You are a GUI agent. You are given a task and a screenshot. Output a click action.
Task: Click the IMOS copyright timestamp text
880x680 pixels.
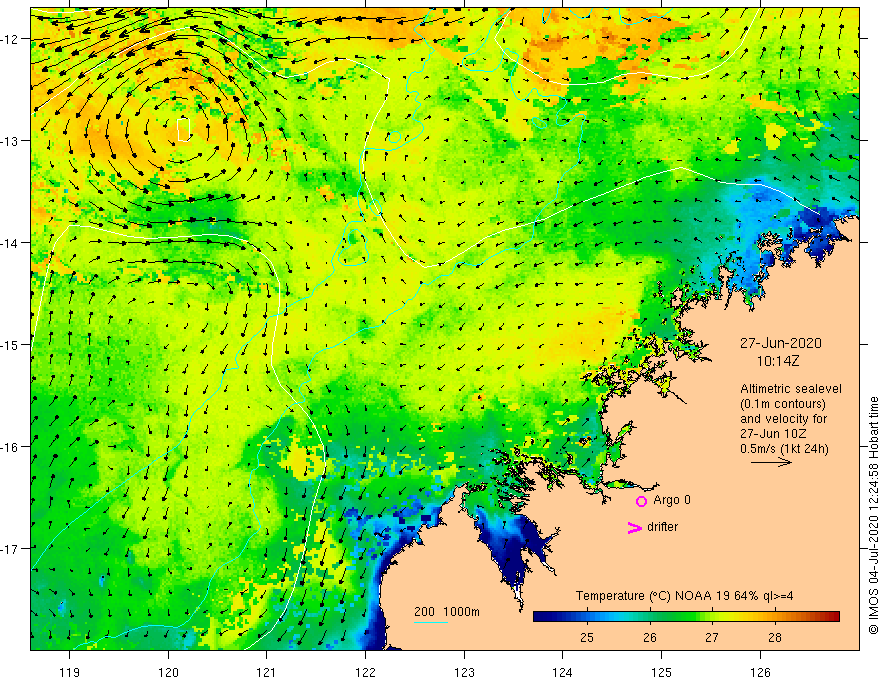[873, 515]
